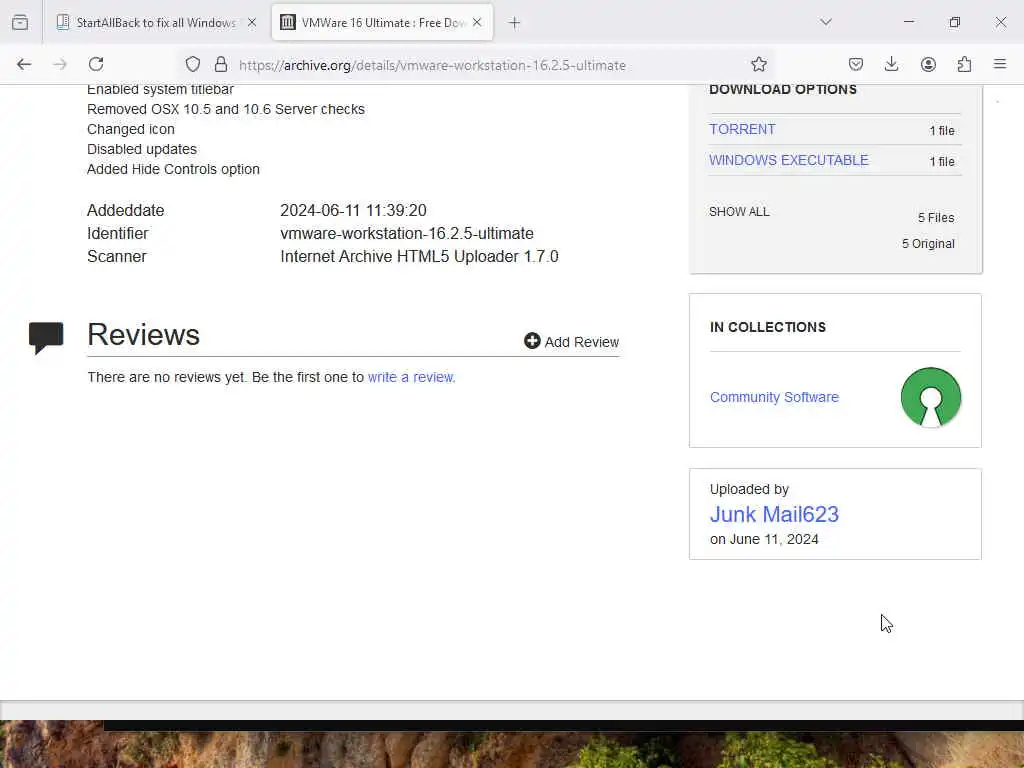The image size is (1024, 768).
Task: Open Firefox account menu
Action: 928,64
